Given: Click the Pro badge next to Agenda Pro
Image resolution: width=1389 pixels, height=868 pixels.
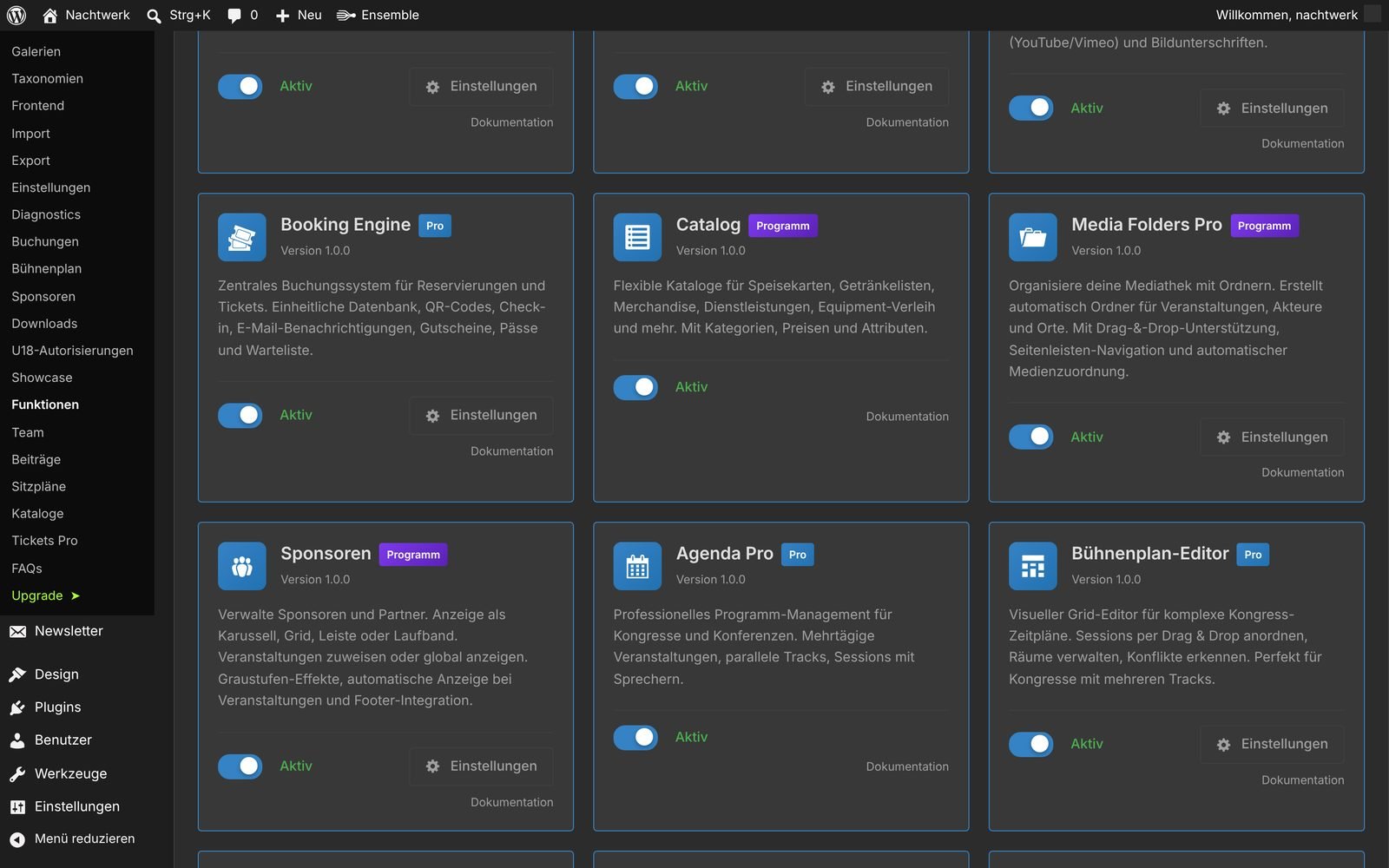Looking at the screenshot, I should 798,555.
